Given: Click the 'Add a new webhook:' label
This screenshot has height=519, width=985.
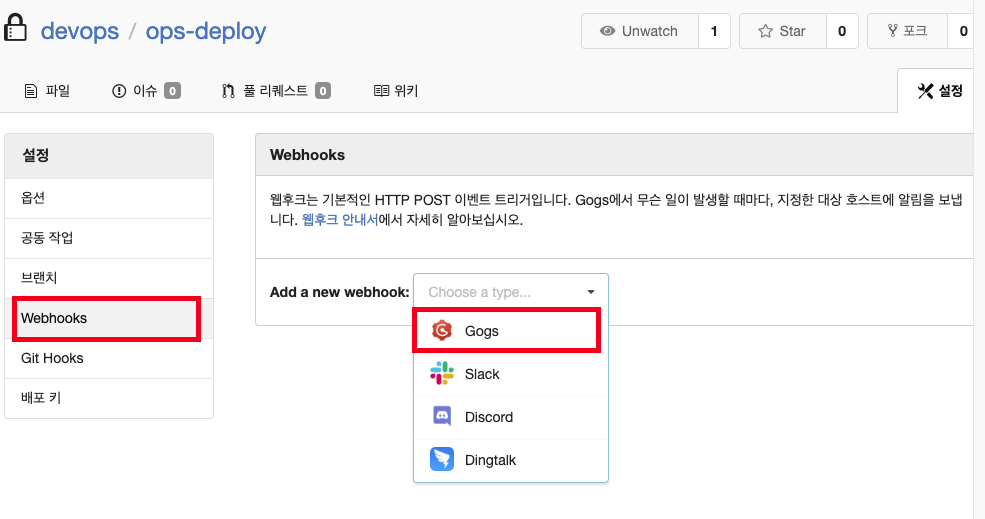Looking at the screenshot, I should click(339, 292).
